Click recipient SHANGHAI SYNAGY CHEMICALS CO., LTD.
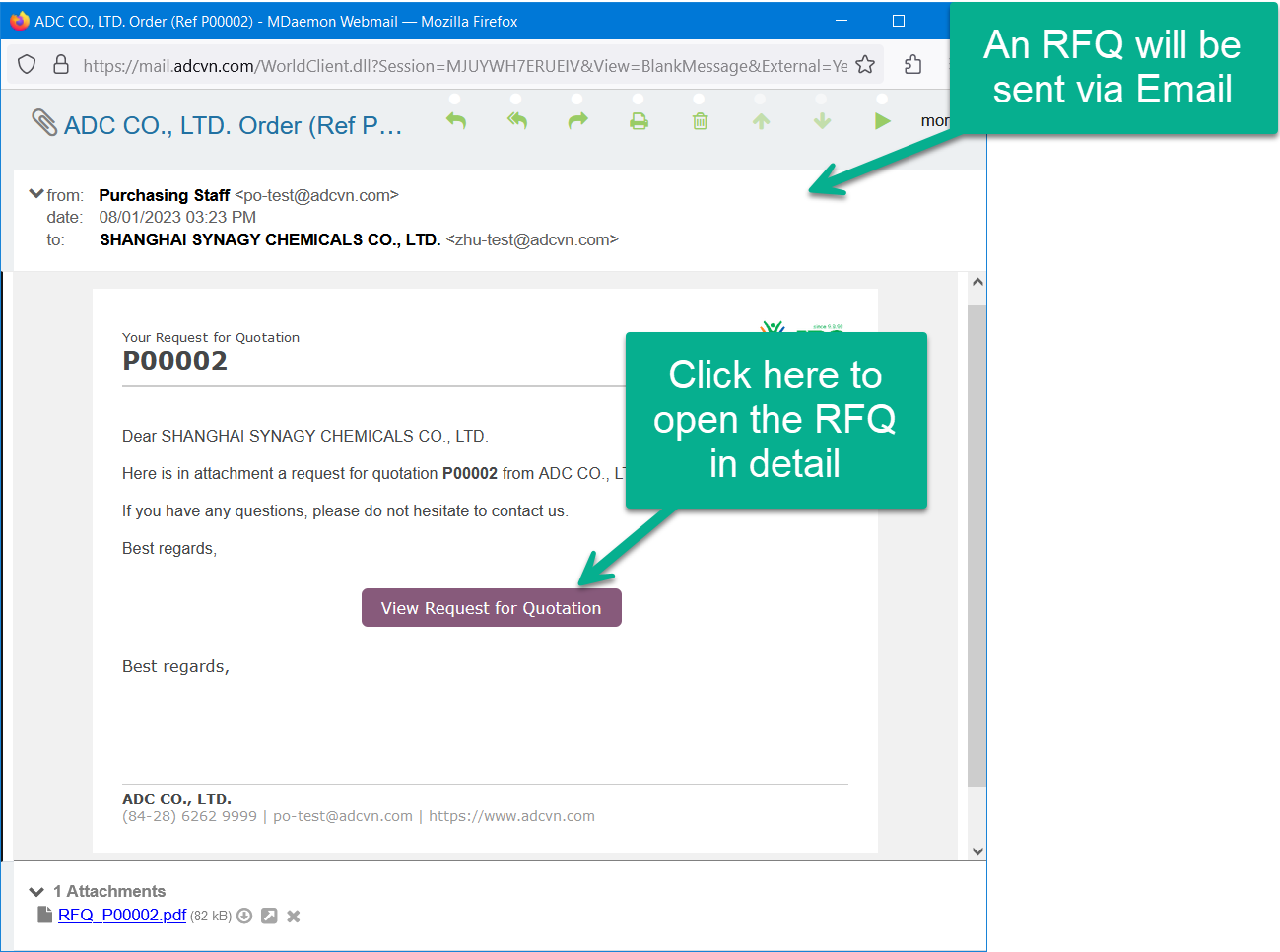The height and width of the screenshot is (952, 1280). (270, 239)
